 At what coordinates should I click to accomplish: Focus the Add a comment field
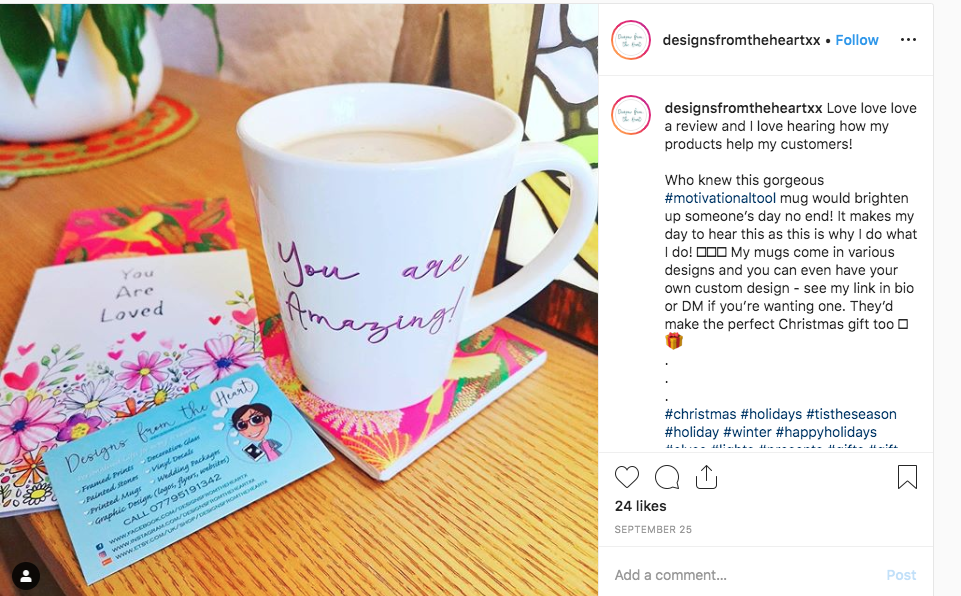tap(745, 575)
